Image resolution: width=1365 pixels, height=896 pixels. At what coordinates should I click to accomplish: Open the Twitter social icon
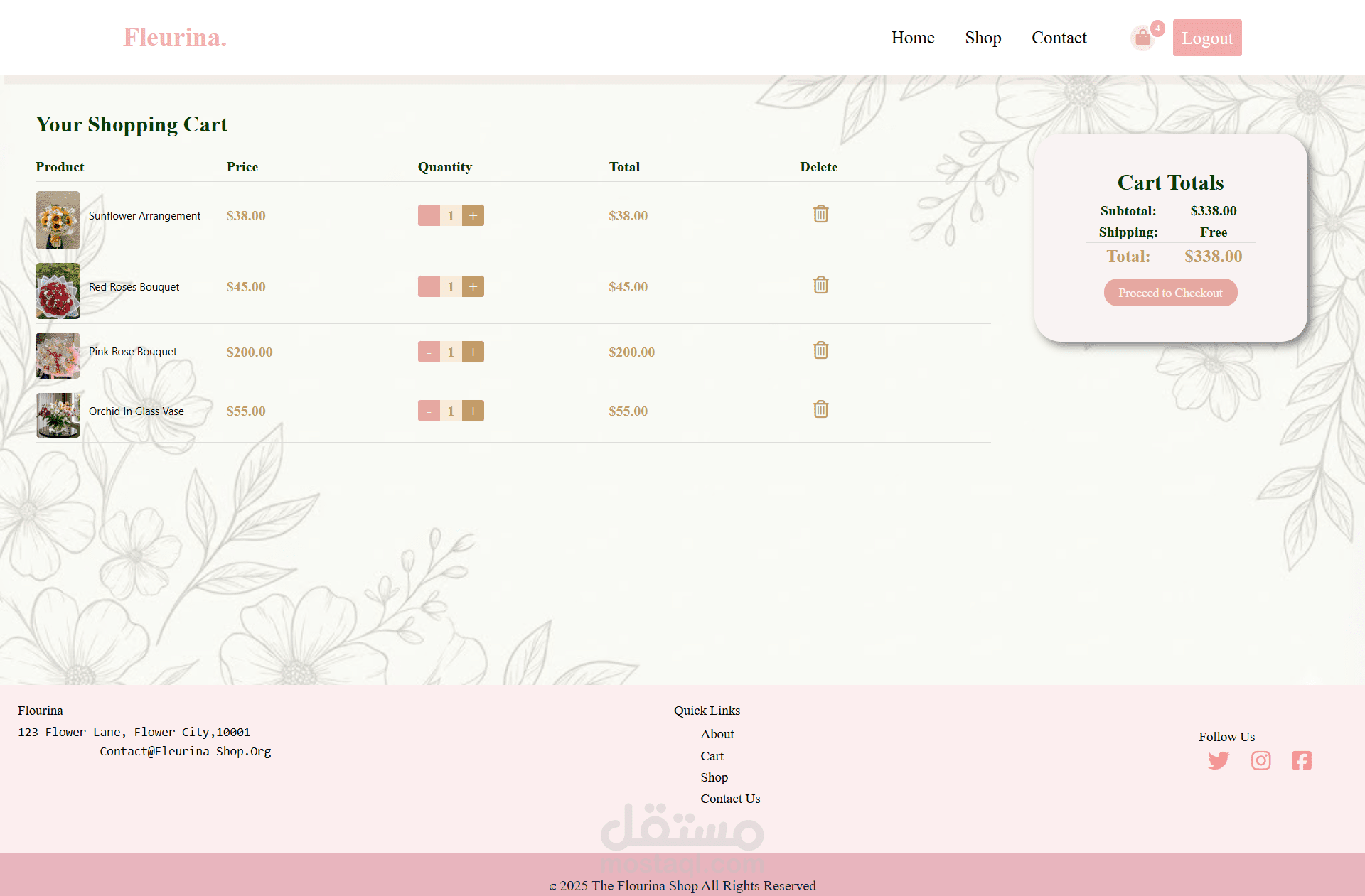pyautogui.click(x=1218, y=760)
